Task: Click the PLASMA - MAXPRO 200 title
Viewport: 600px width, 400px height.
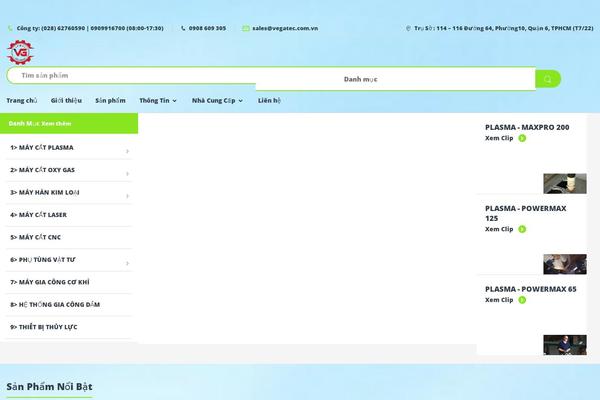Action: tap(527, 127)
